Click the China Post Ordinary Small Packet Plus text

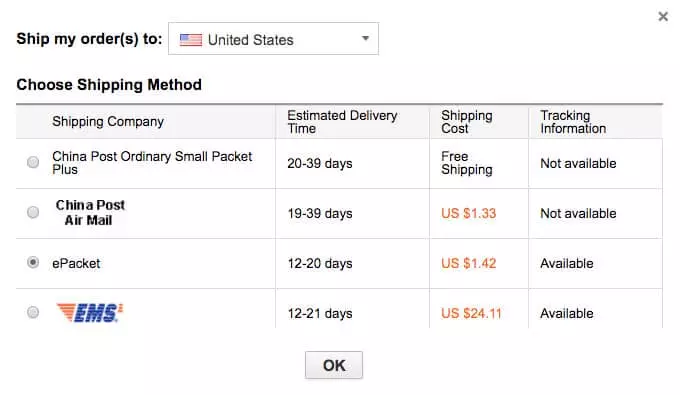[152, 163]
